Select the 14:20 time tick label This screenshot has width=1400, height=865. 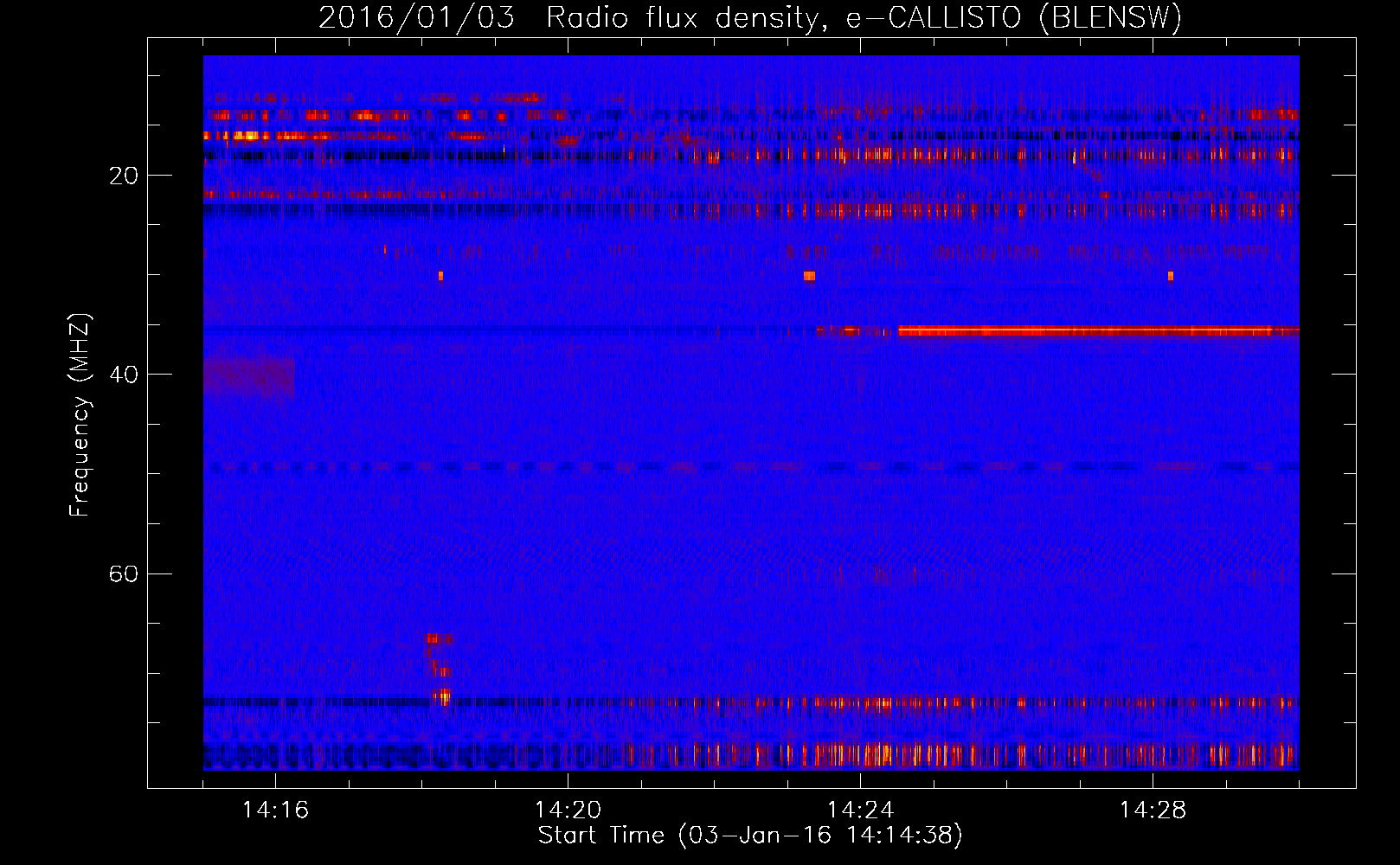tap(568, 811)
